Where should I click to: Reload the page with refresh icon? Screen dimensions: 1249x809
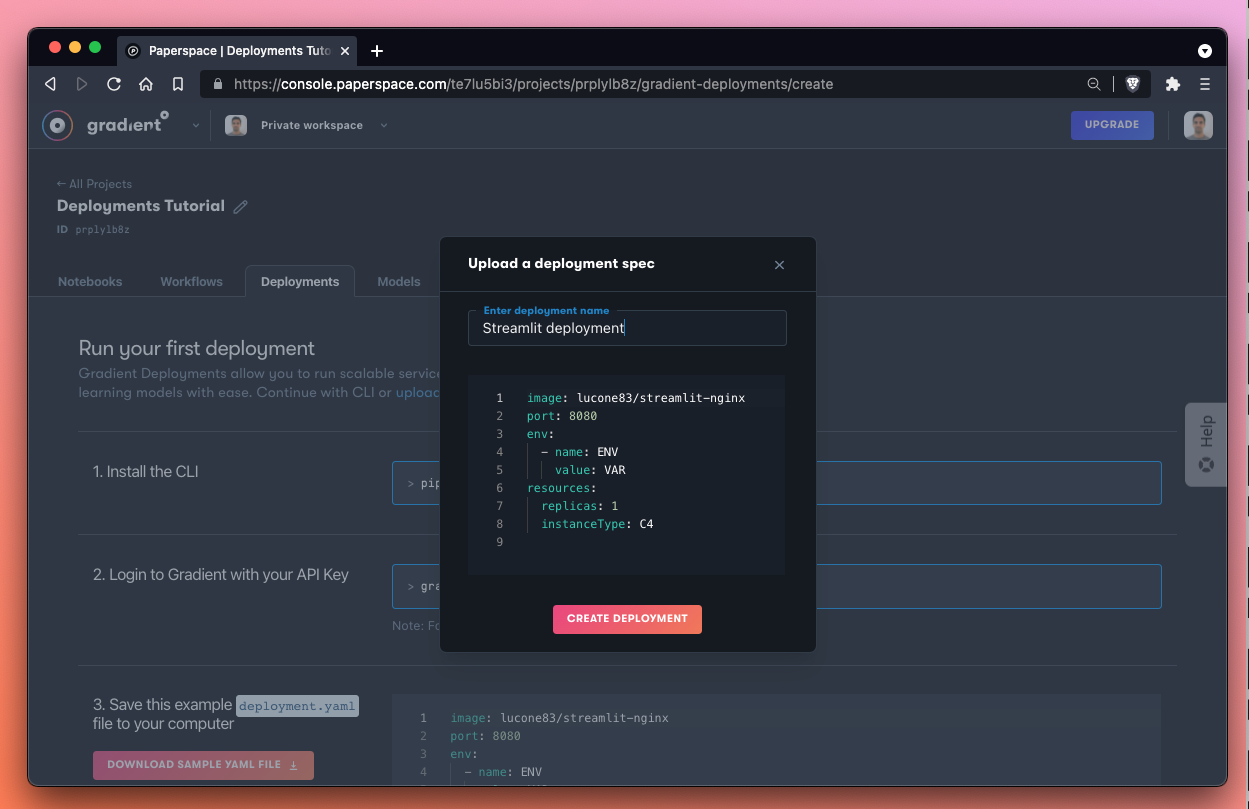point(114,84)
